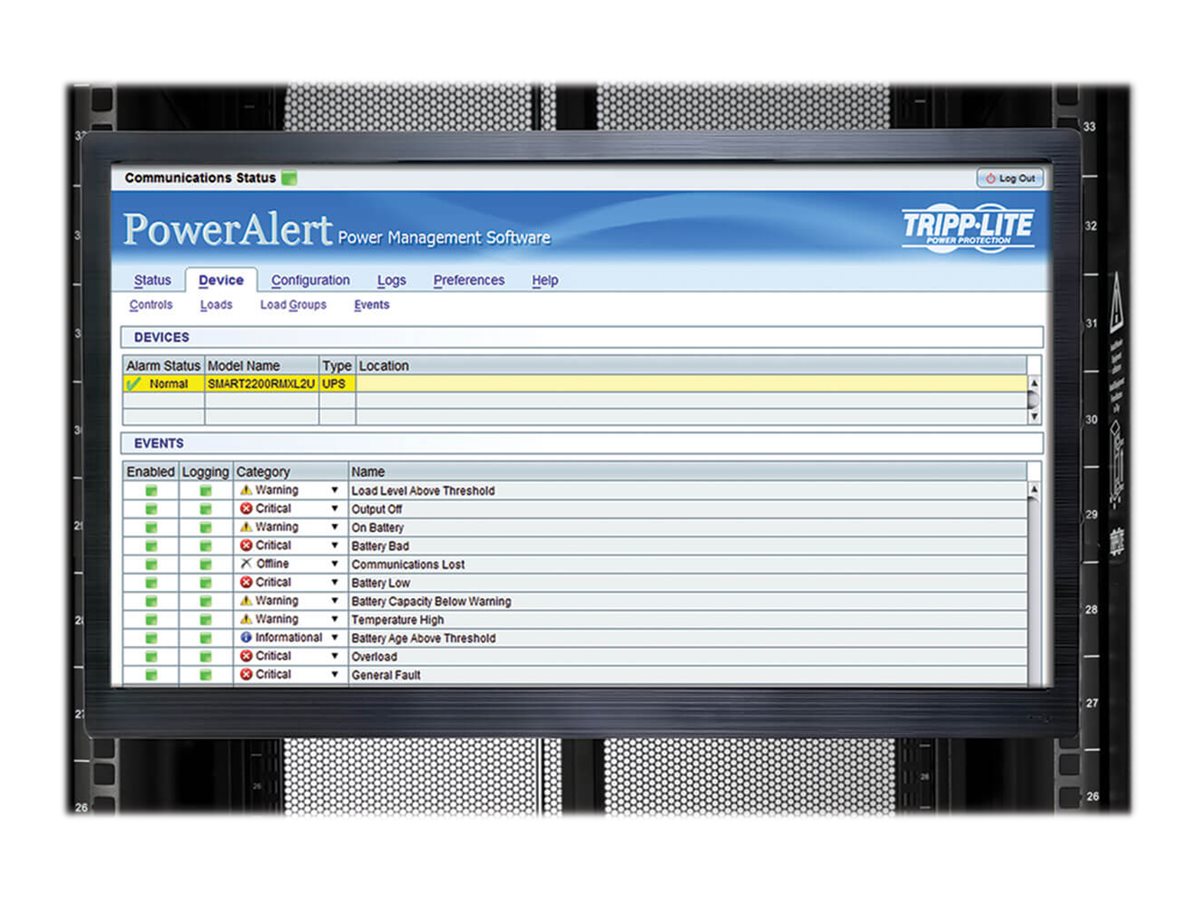Click the informational icon for Battery Age
The width and height of the screenshot is (1200, 900).
coord(246,638)
